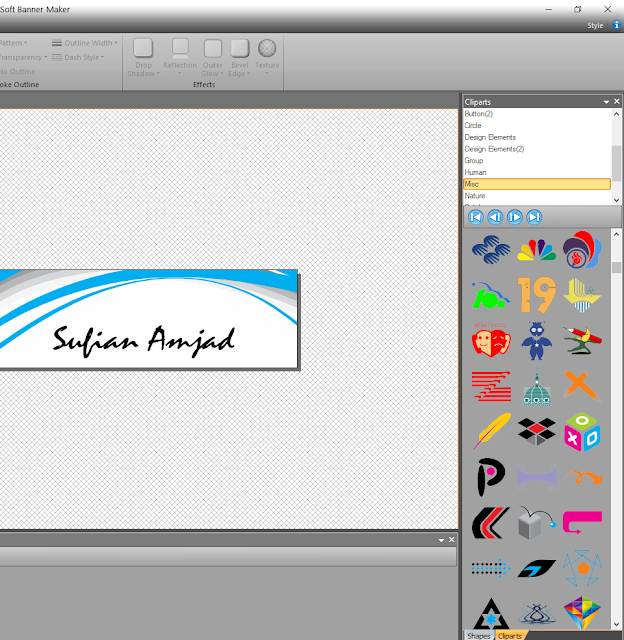
Task: Expand the Reflection options arrow
Action: pyautogui.click(x=180, y=74)
